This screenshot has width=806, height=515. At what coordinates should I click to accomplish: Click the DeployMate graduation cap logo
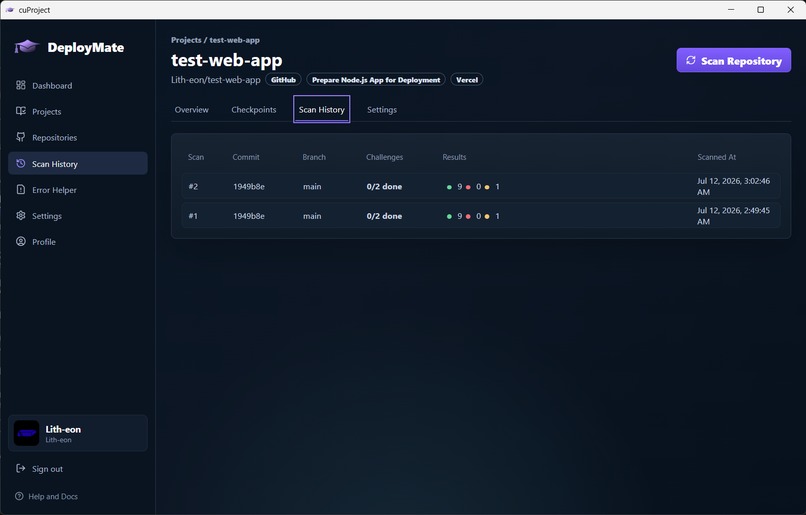27,47
